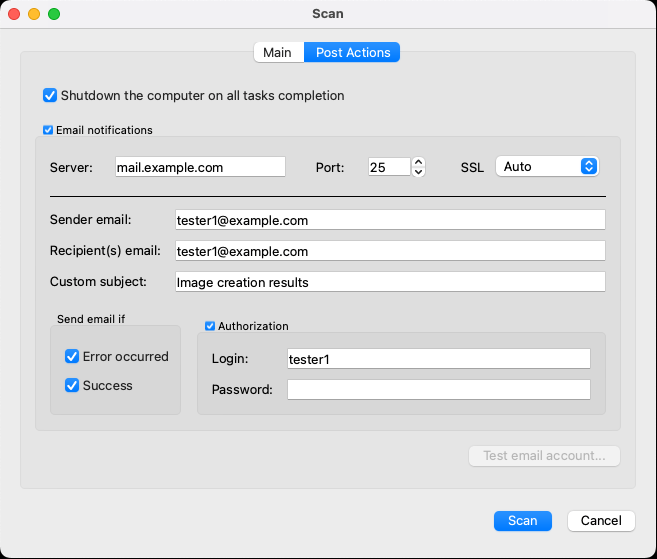Viewport: 657px width, 559px height.
Task: Select the Post Actions tab
Action: pyautogui.click(x=352, y=52)
